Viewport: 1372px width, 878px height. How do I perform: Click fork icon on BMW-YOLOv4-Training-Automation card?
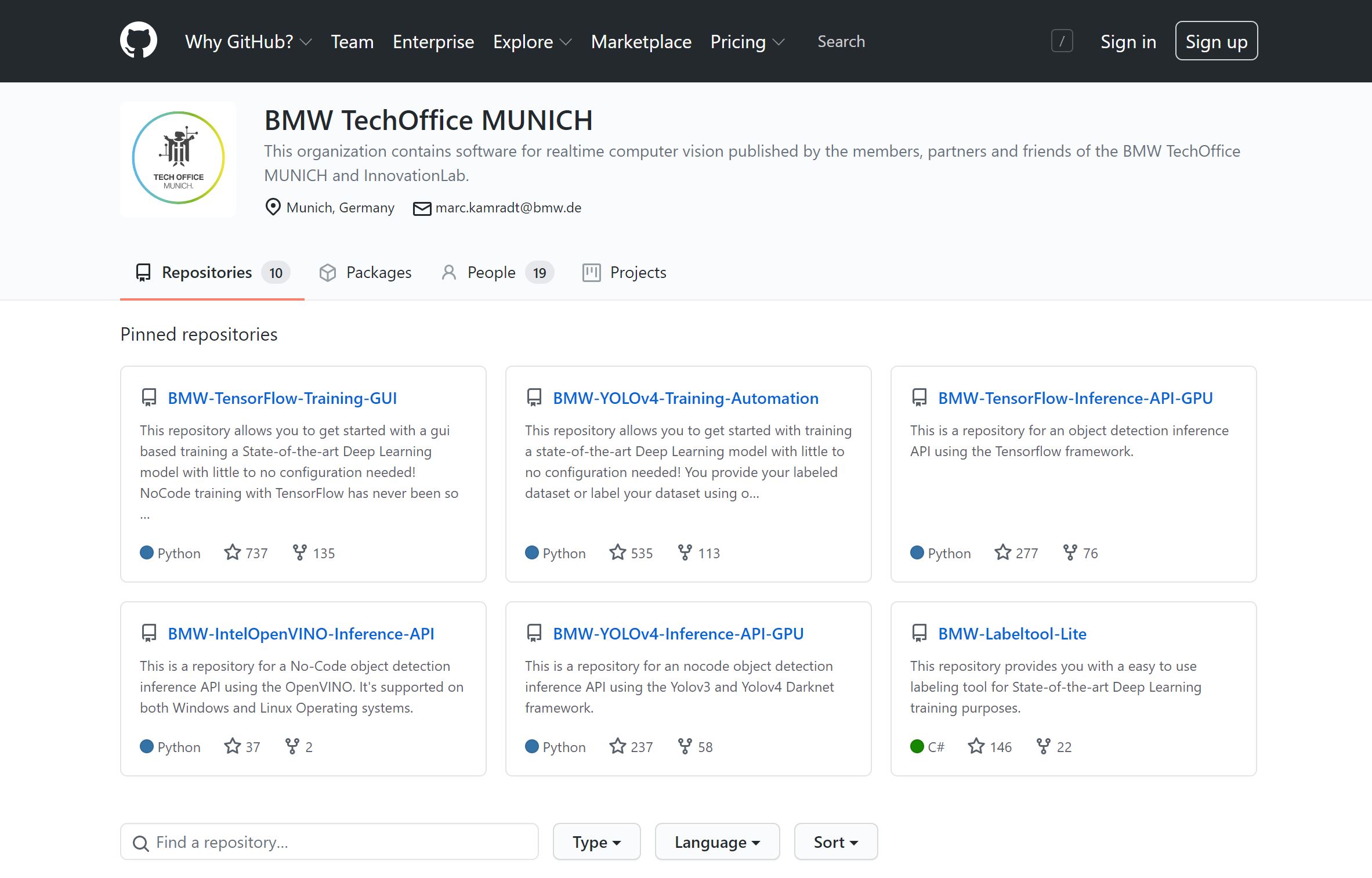(685, 552)
